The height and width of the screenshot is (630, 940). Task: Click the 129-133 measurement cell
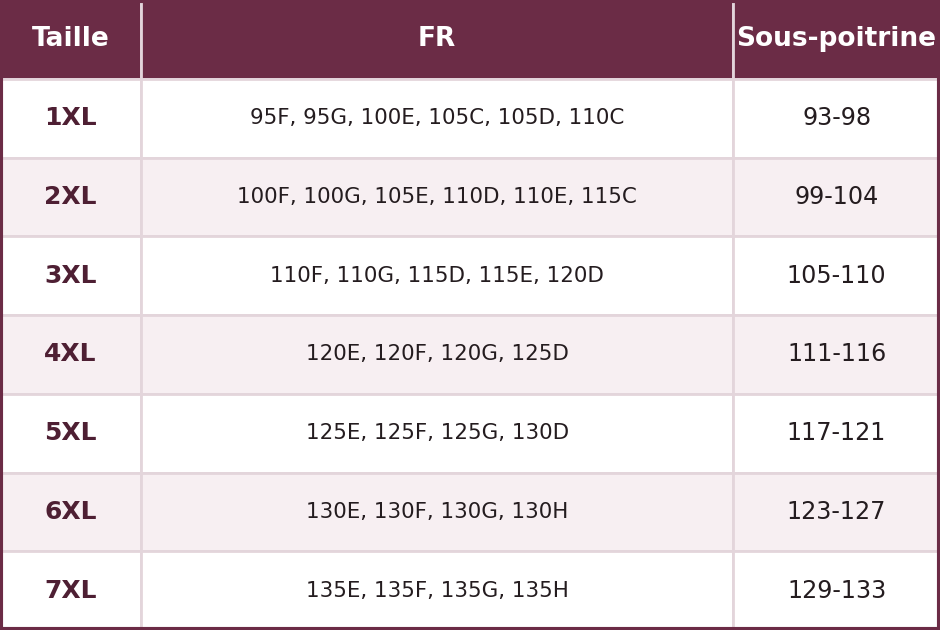[836, 590]
